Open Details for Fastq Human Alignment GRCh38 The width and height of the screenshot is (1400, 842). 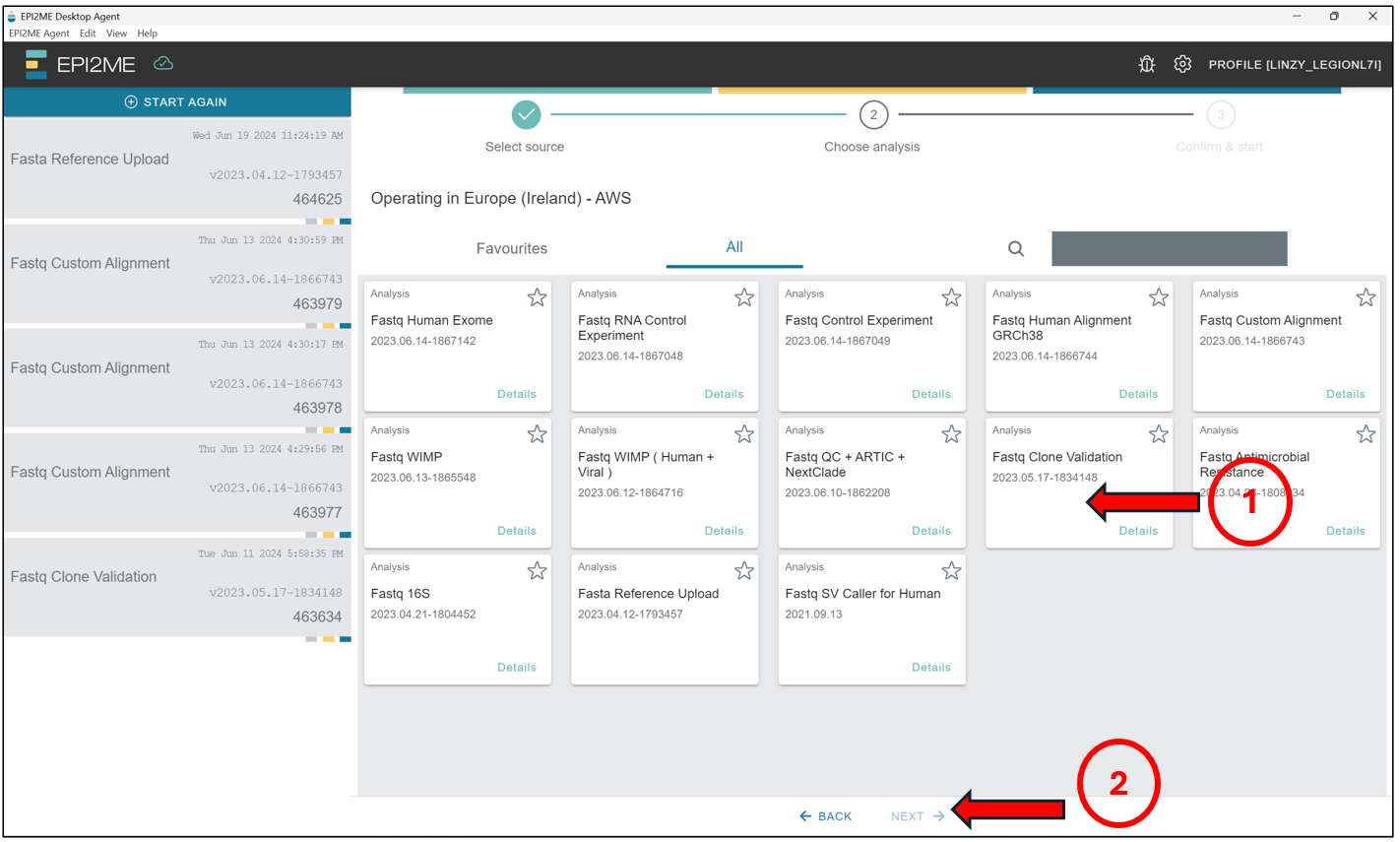pyautogui.click(x=1138, y=394)
